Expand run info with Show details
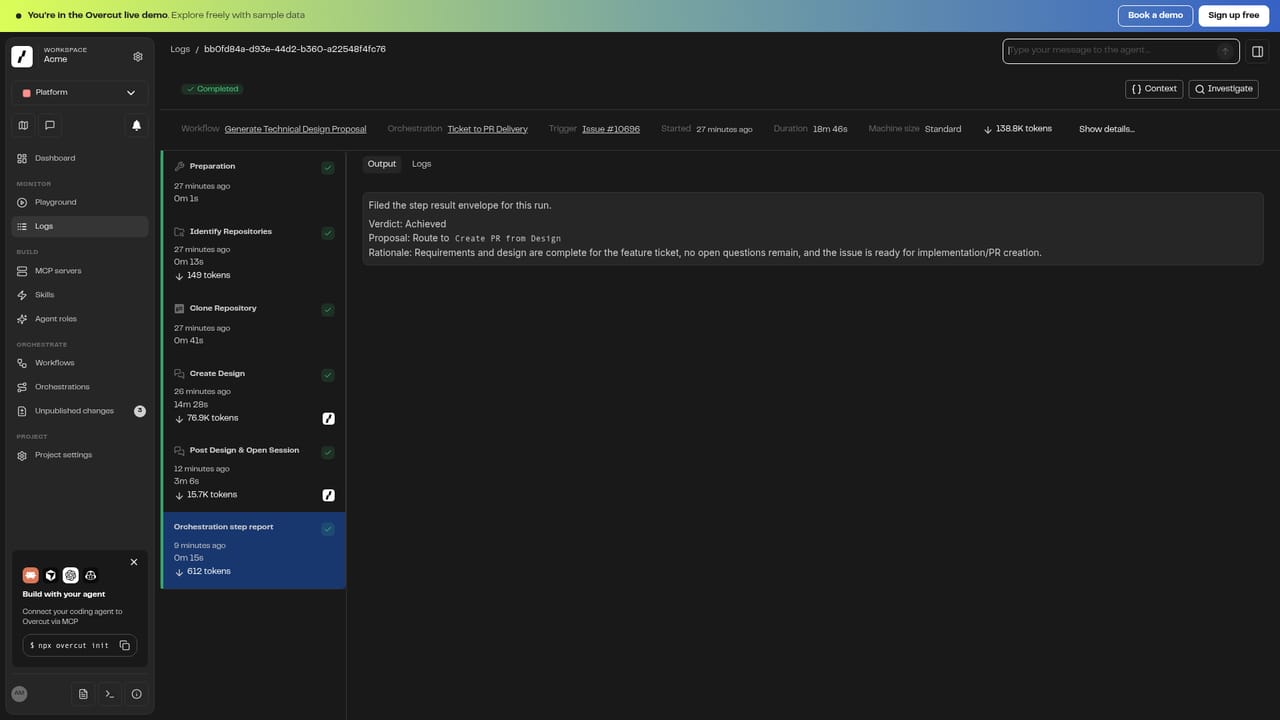The width and height of the screenshot is (1280, 720). tap(1107, 129)
